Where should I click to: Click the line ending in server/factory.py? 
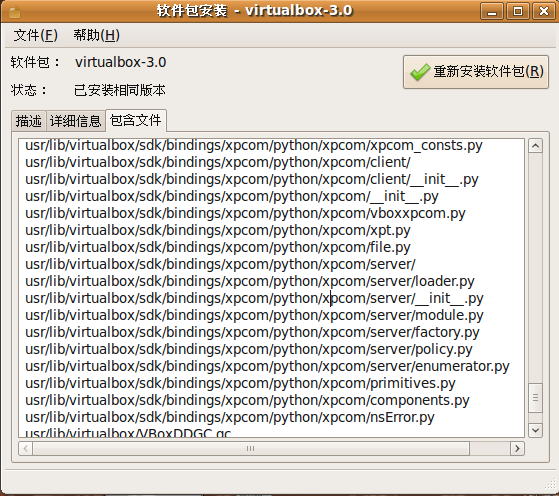[x=252, y=332]
